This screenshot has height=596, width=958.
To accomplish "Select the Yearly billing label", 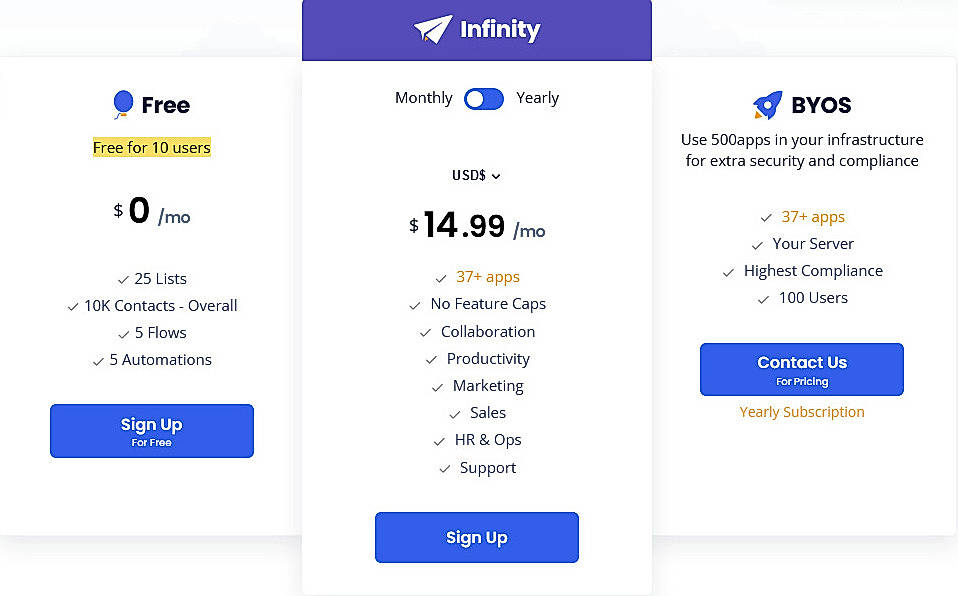I will 537,98.
